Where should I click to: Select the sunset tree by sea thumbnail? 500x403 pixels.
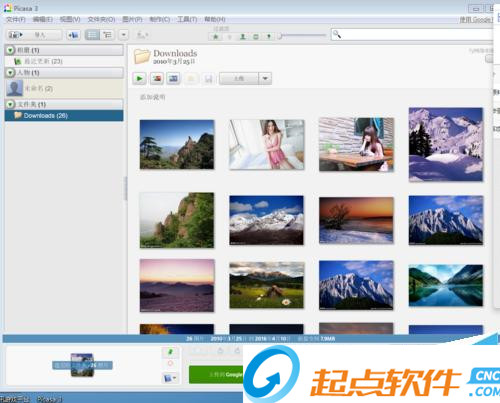(x=356, y=220)
